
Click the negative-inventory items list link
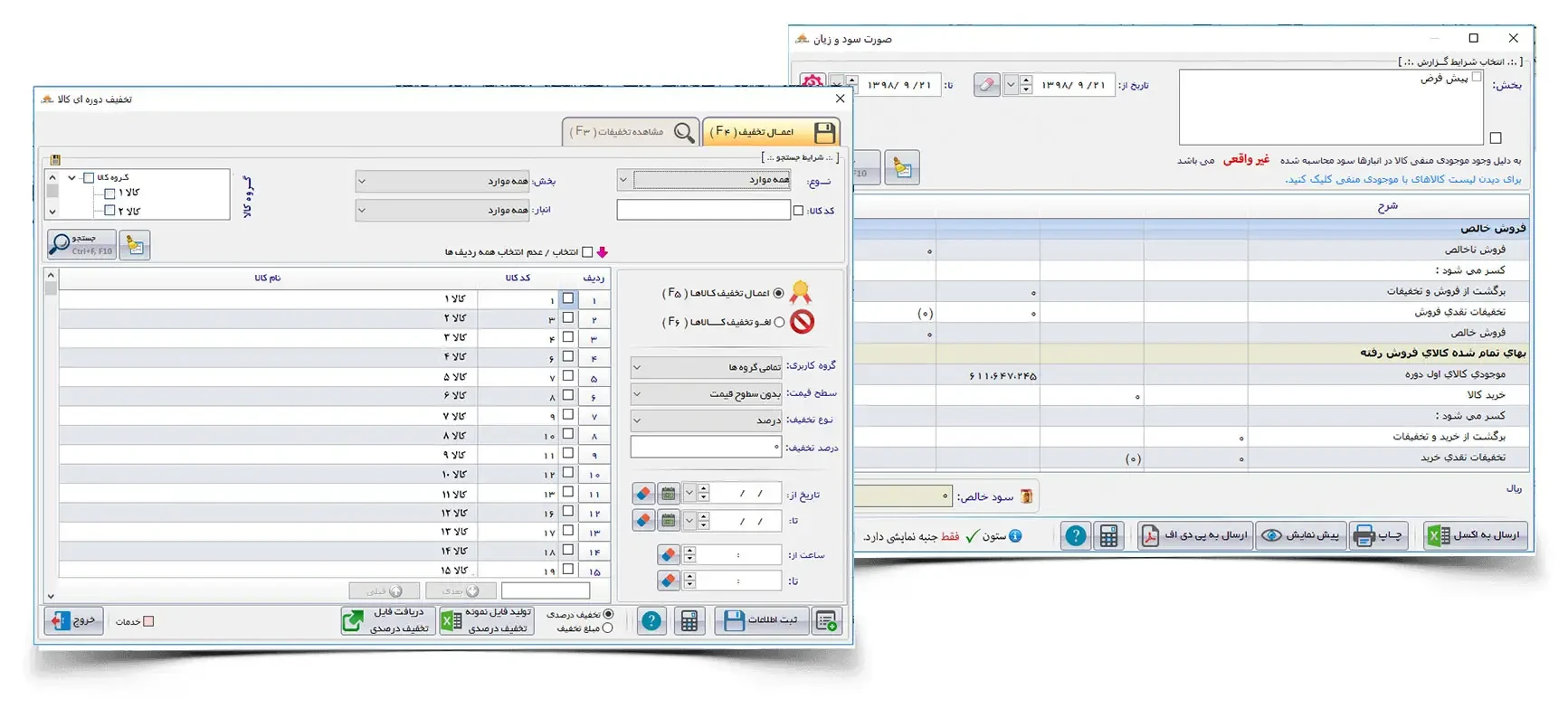pos(1402,180)
